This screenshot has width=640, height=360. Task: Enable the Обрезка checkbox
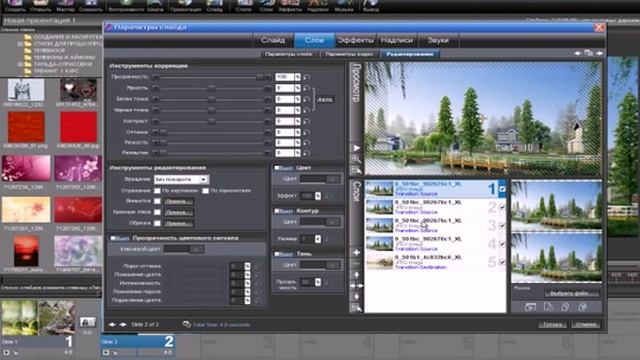coord(157,223)
